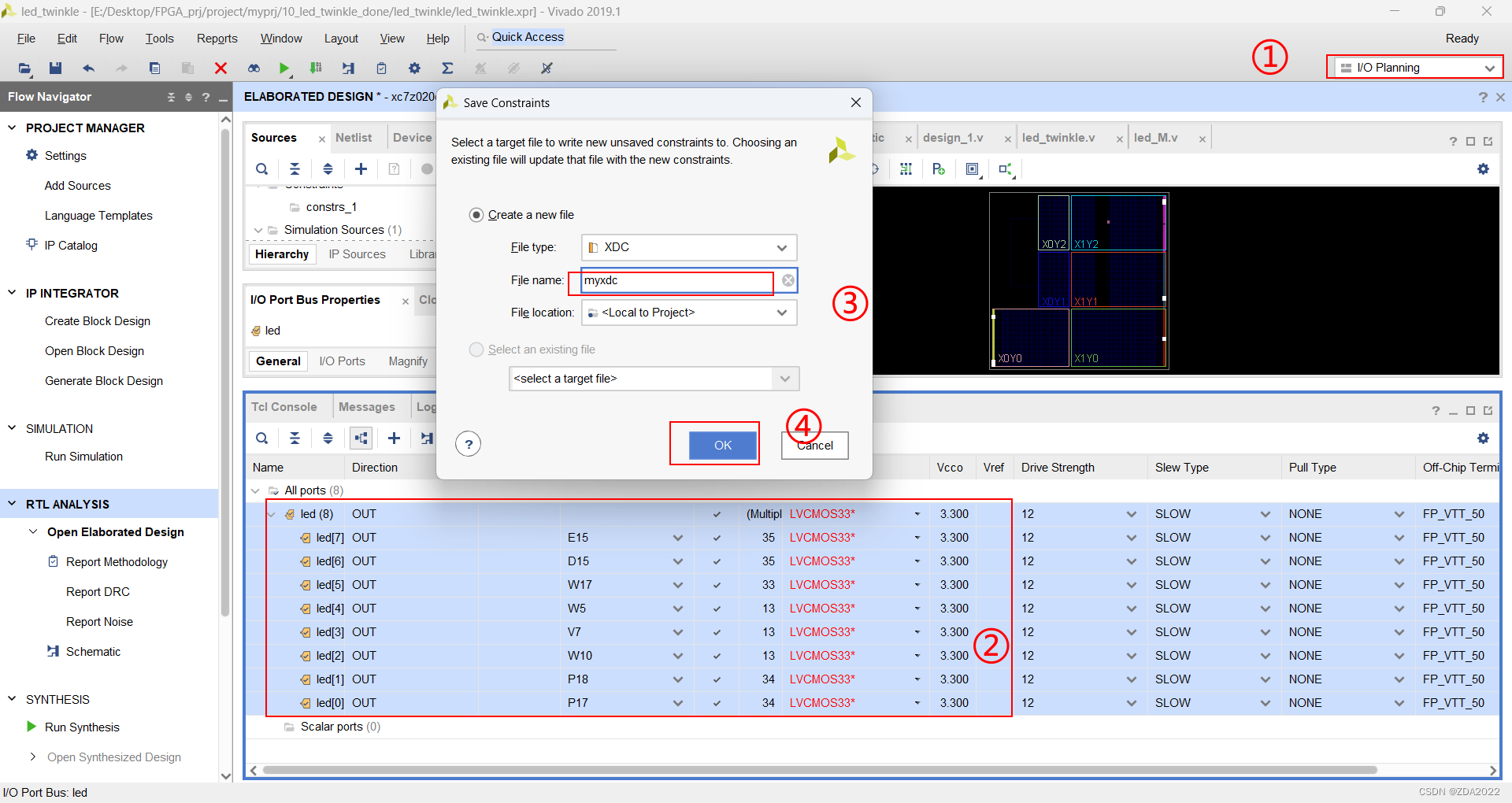
Task: Click Create Block Design link
Action: click(98, 321)
